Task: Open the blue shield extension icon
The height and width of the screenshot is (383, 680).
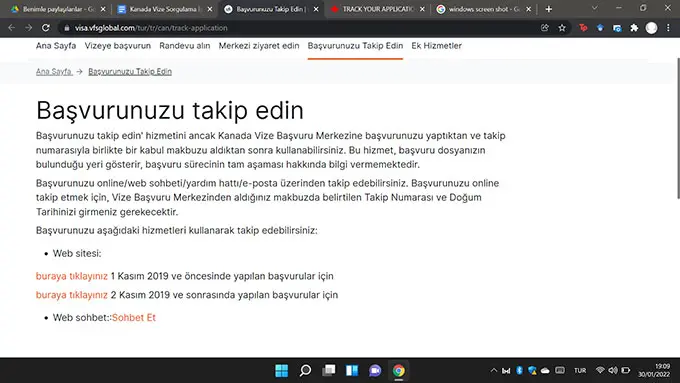Action: click(600, 28)
